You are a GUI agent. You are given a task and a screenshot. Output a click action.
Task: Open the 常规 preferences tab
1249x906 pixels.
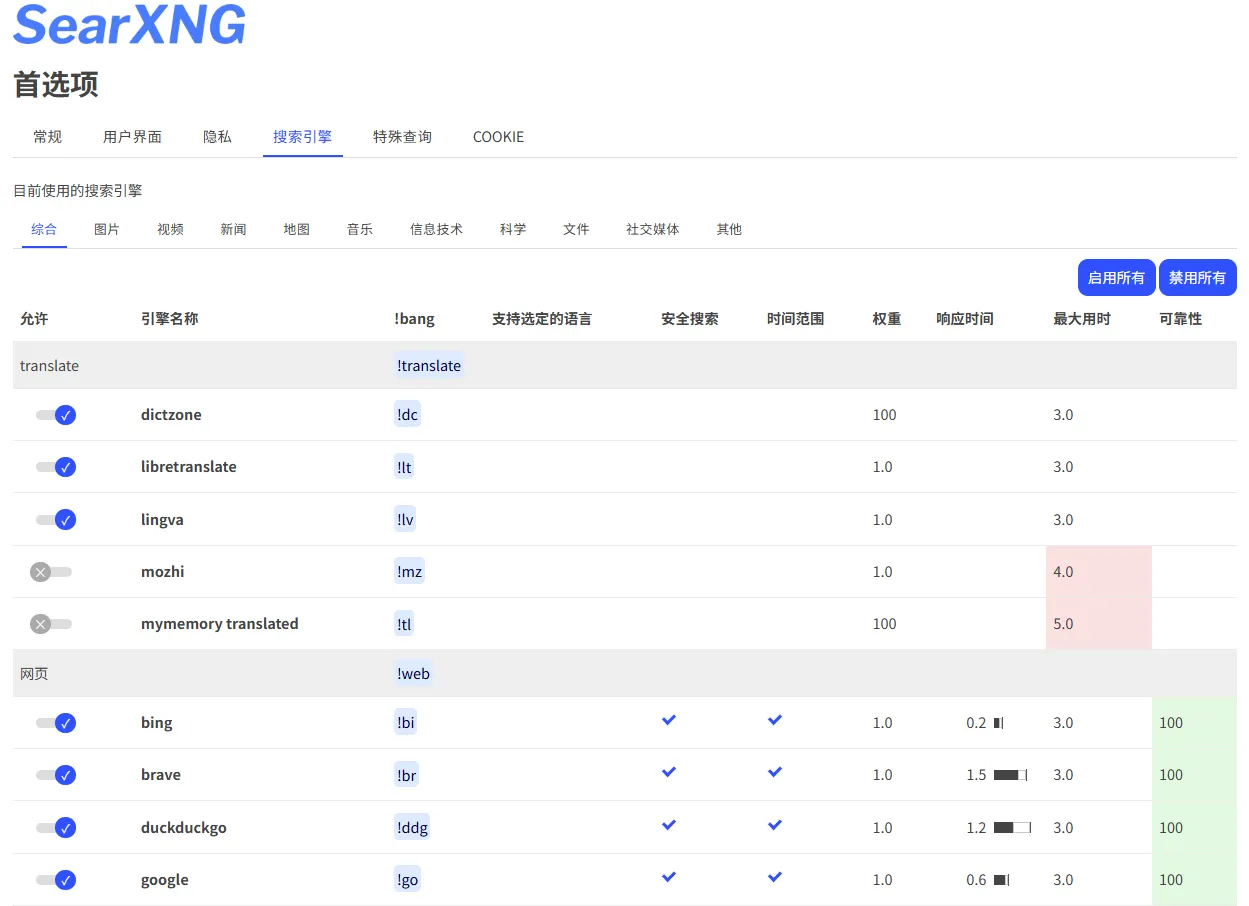48,137
